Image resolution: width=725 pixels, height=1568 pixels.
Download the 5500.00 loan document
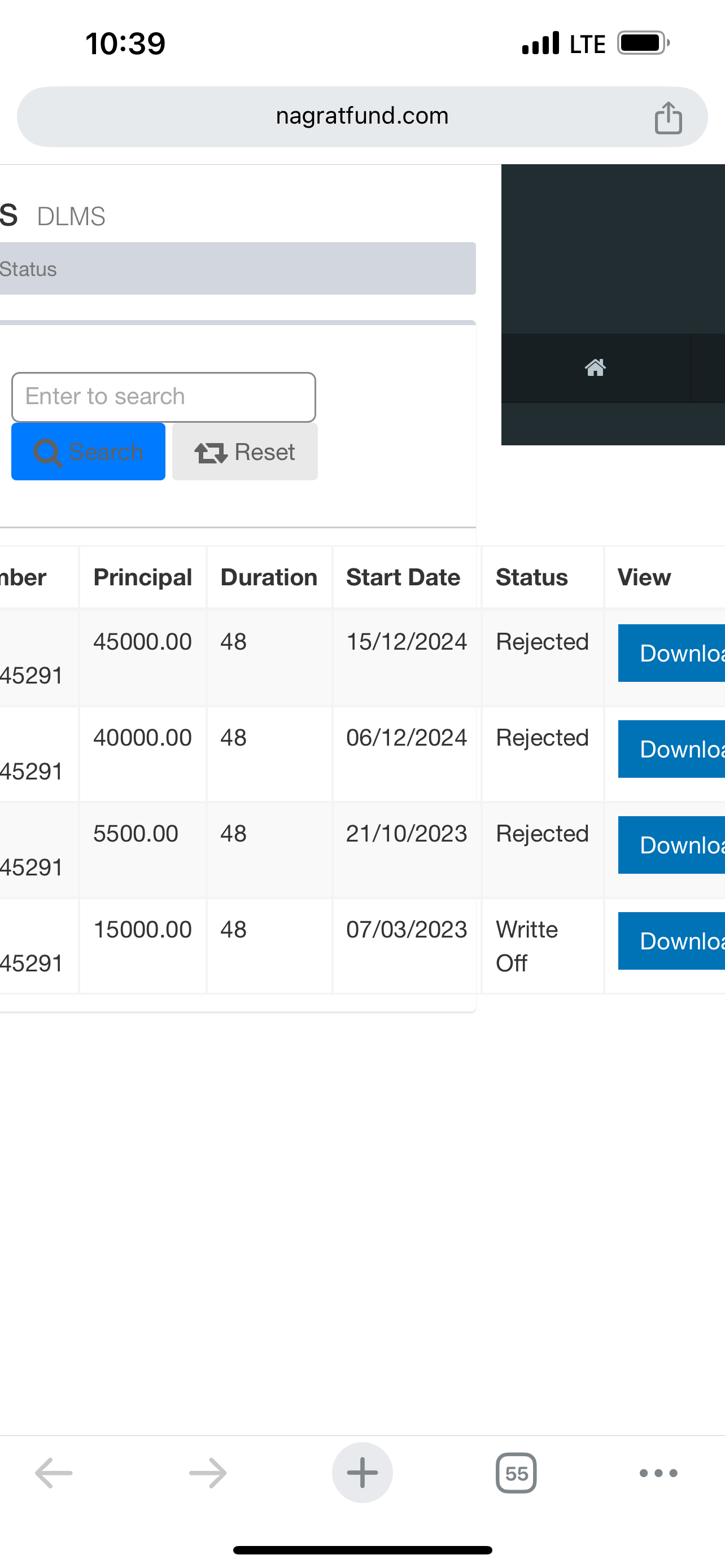click(671, 845)
